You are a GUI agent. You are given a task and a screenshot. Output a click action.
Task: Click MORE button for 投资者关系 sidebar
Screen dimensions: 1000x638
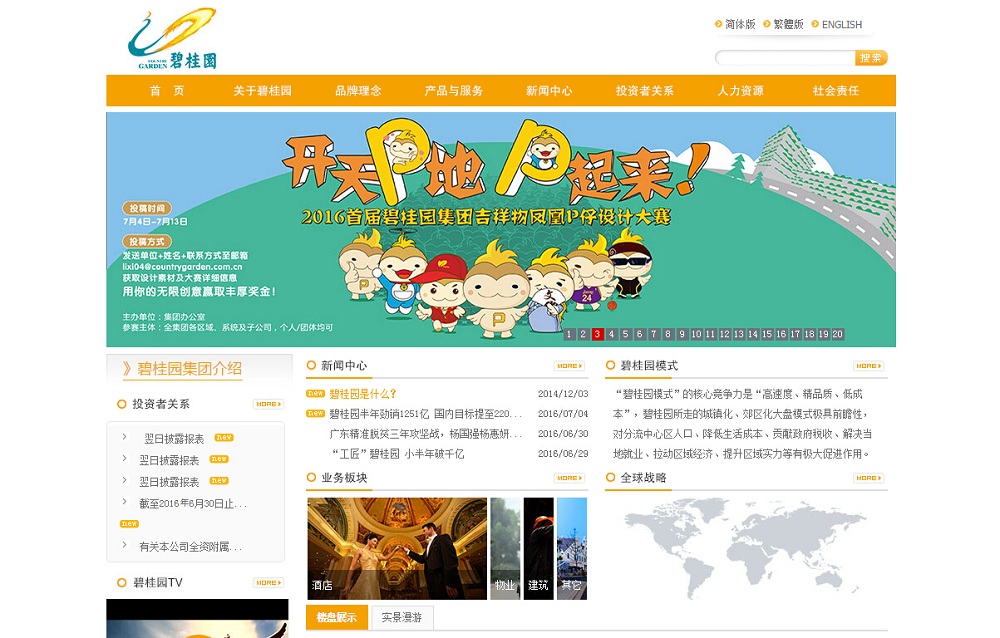coord(268,404)
